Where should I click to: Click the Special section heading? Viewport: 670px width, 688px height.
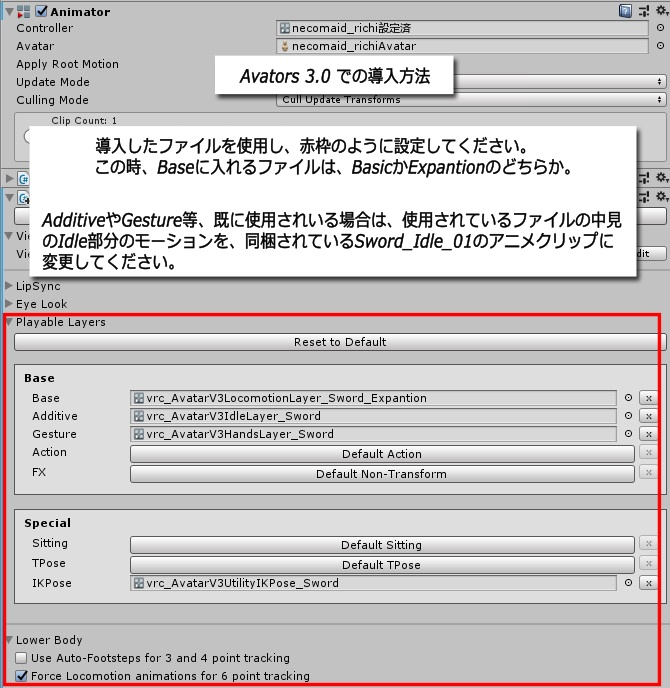pos(47,523)
